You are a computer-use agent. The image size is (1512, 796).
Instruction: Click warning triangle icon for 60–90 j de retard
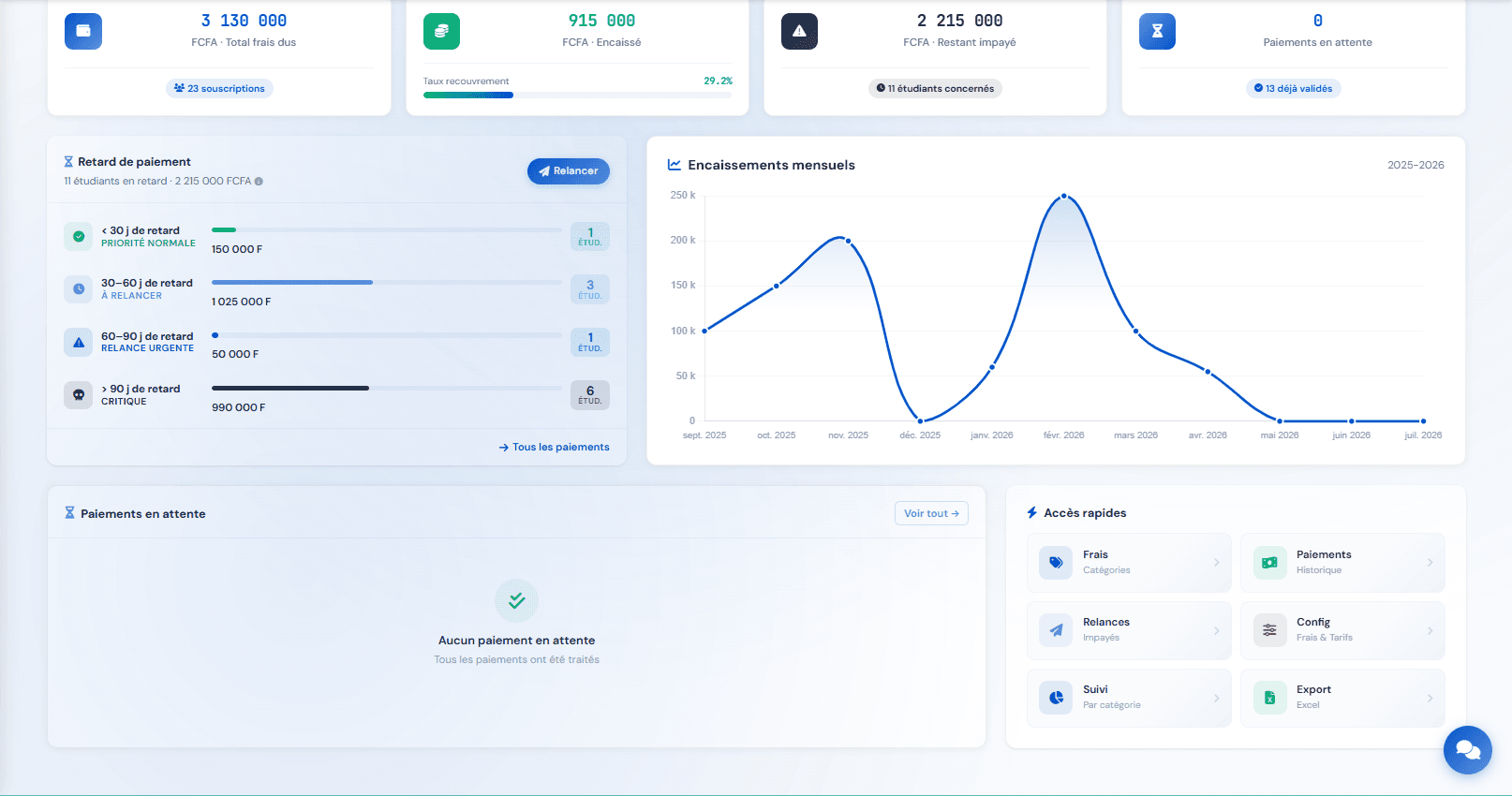79,342
